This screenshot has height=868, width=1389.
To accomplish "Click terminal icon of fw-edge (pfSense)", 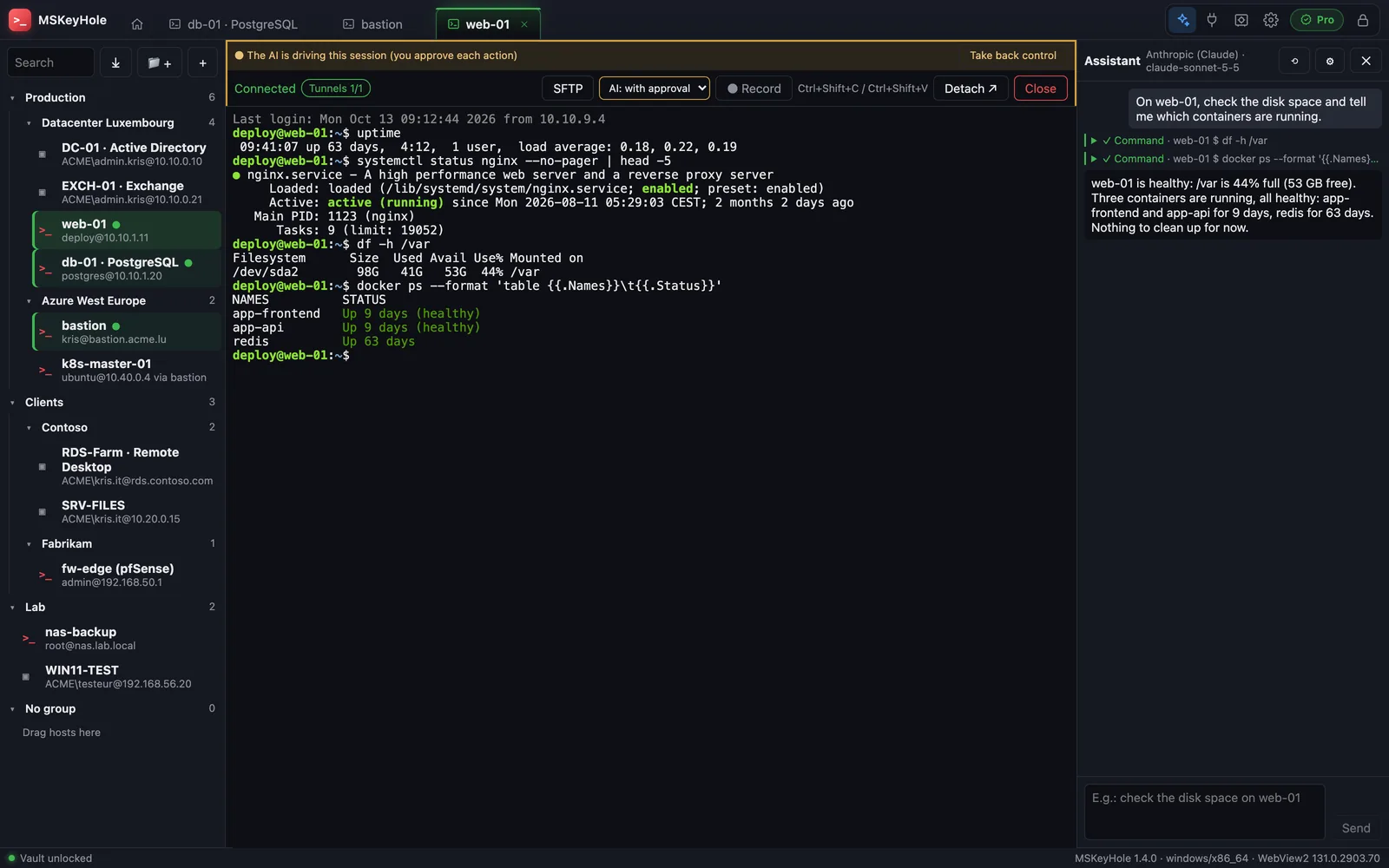I will click(44, 575).
